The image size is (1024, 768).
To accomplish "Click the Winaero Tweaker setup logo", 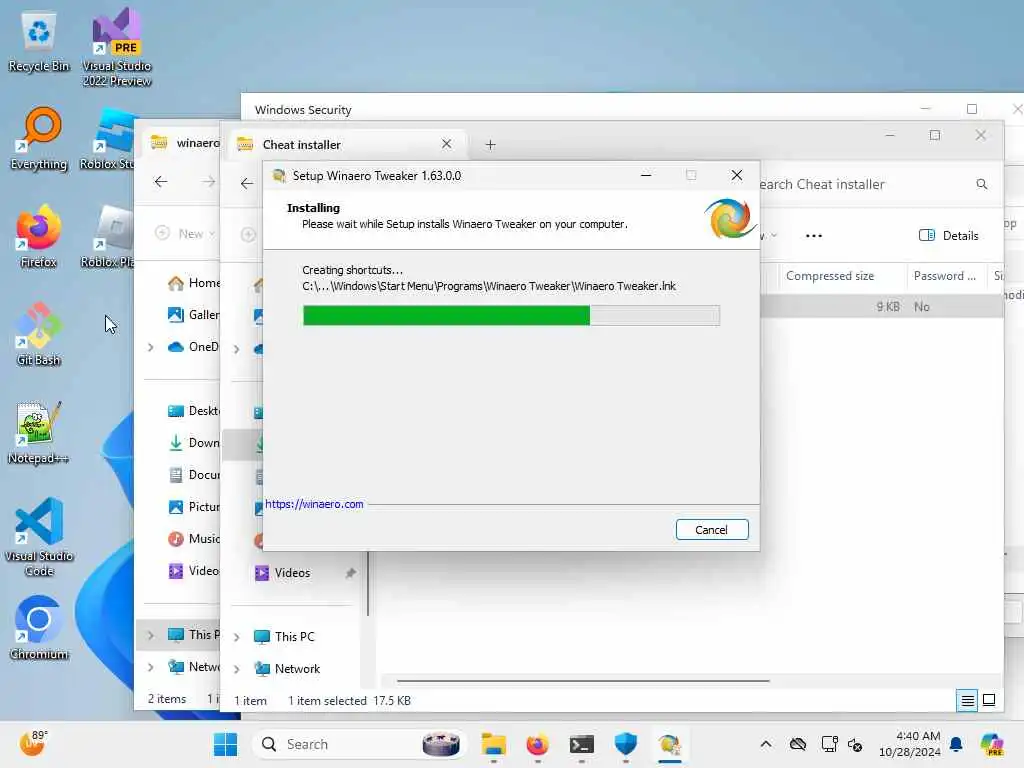I will (x=729, y=218).
